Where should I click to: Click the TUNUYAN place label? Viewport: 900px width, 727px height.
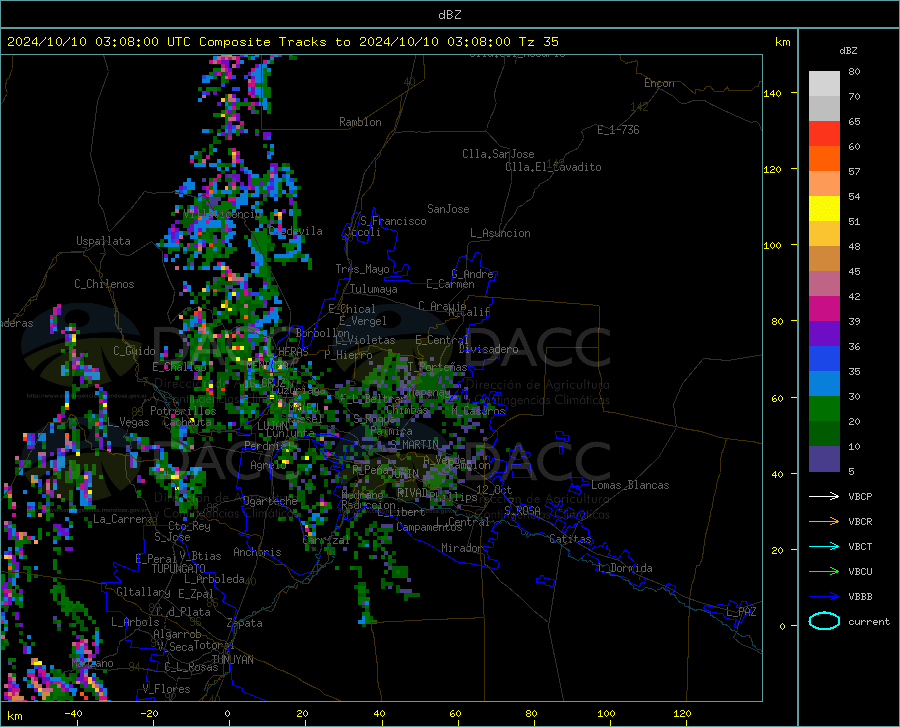click(x=232, y=660)
